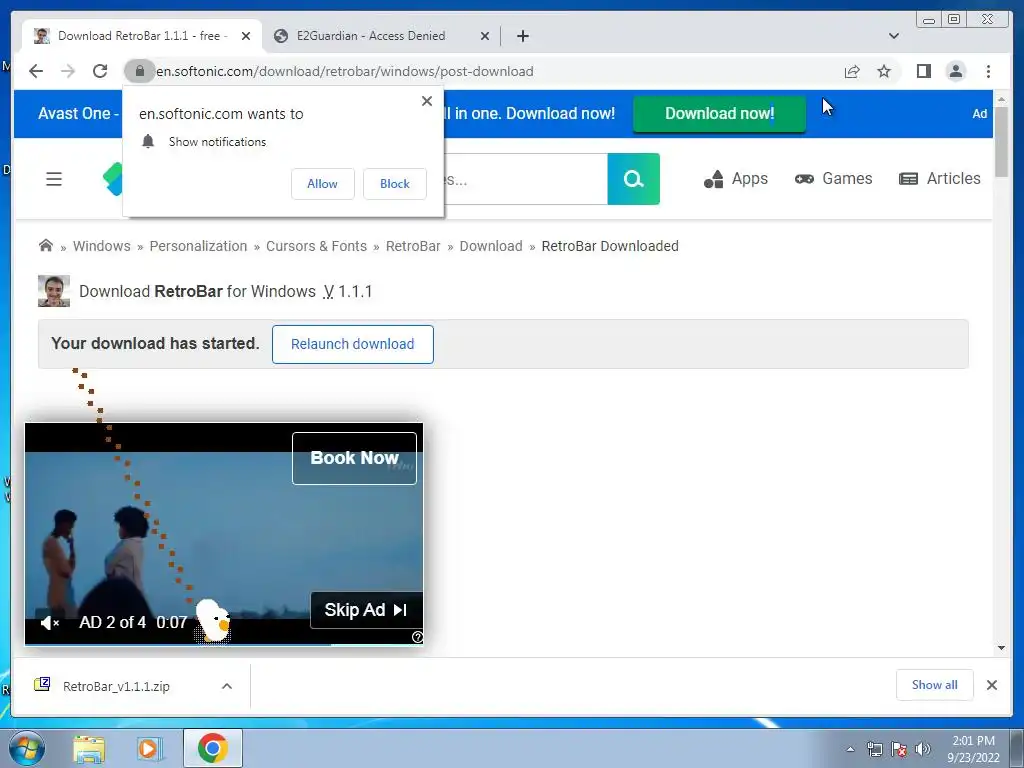Click Chrome icon in taskbar
The width and height of the screenshot is (1024, 768).
(x=212, y=748)
